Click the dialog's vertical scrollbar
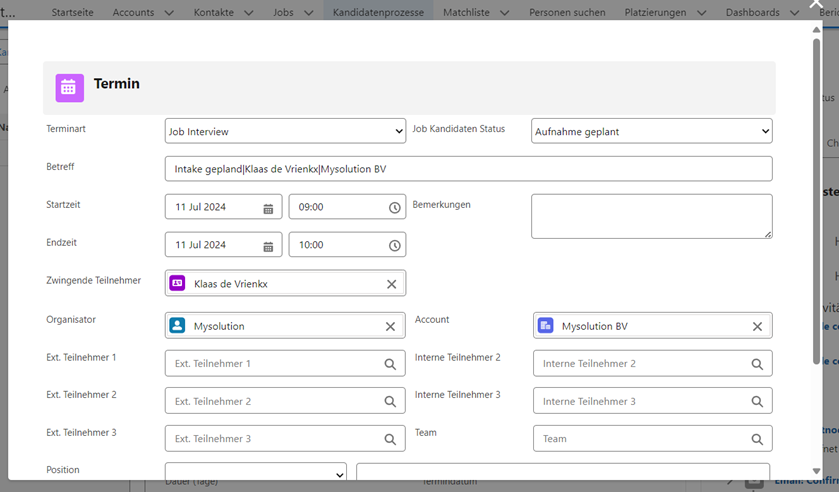 tap(817, 200)
